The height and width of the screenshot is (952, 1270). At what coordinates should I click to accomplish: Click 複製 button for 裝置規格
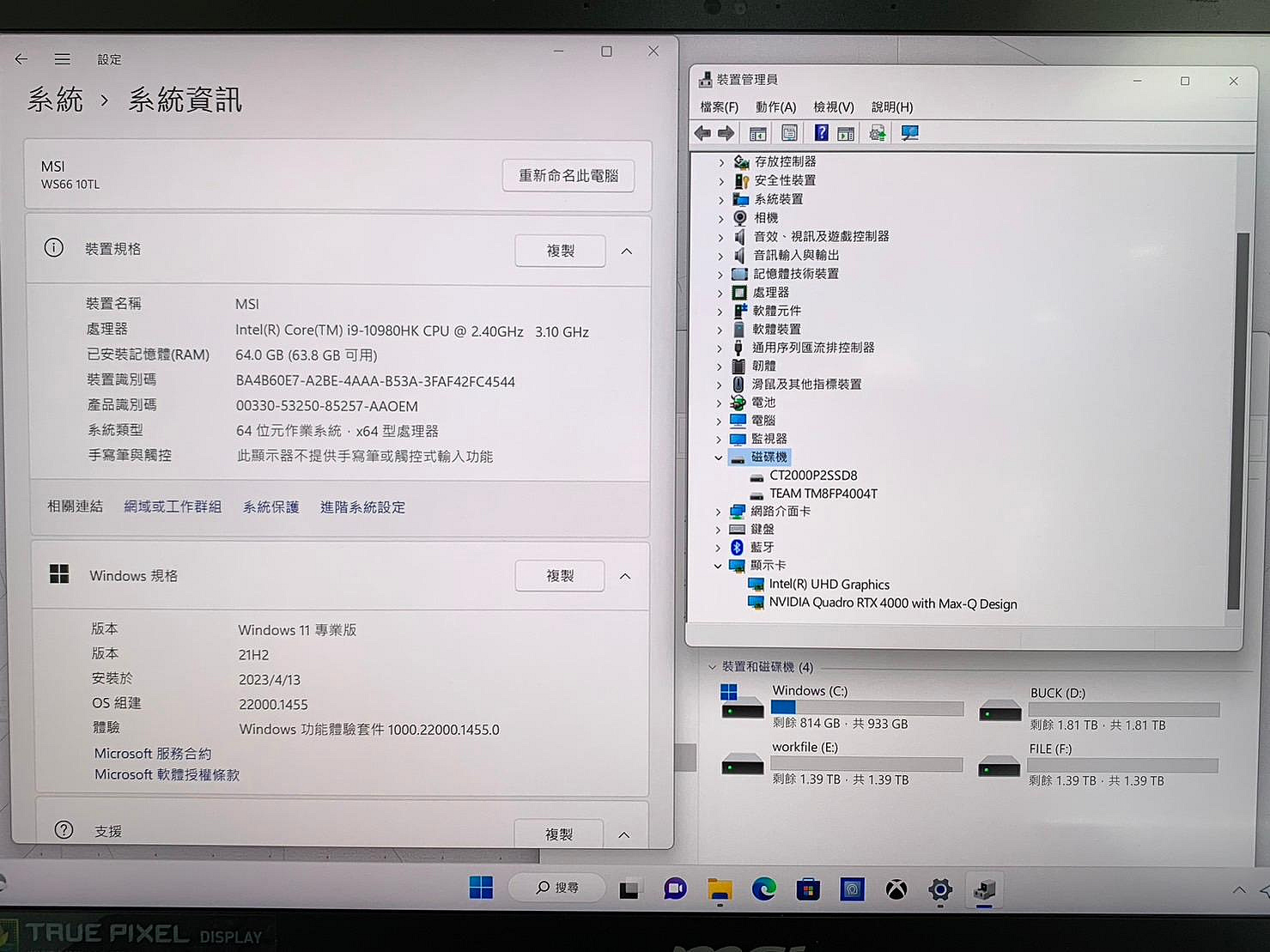[560, 251]
